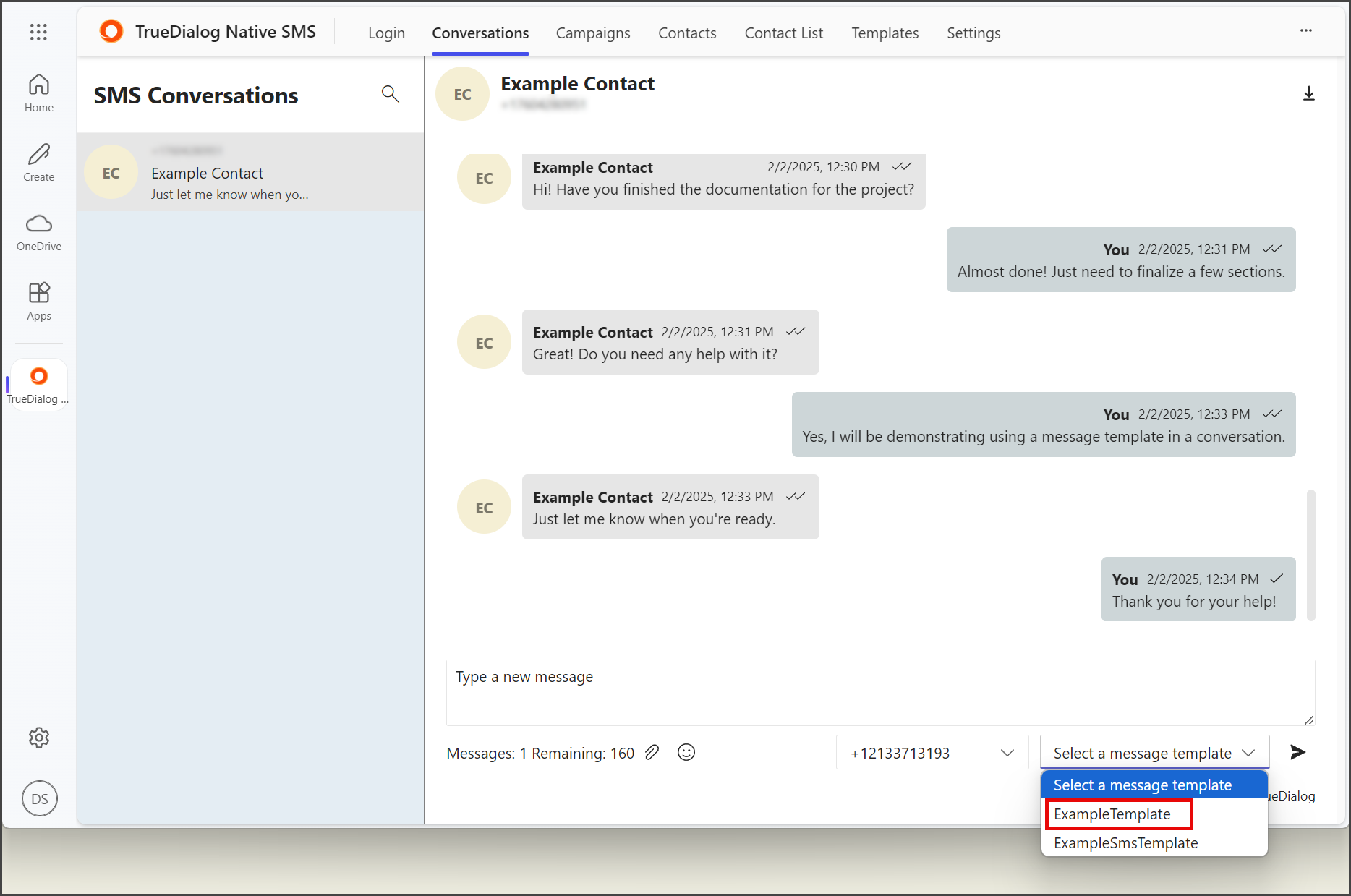Click the TrueDialog Native SMS logo
Screen dimensions: 1351x896
point(111,32)
